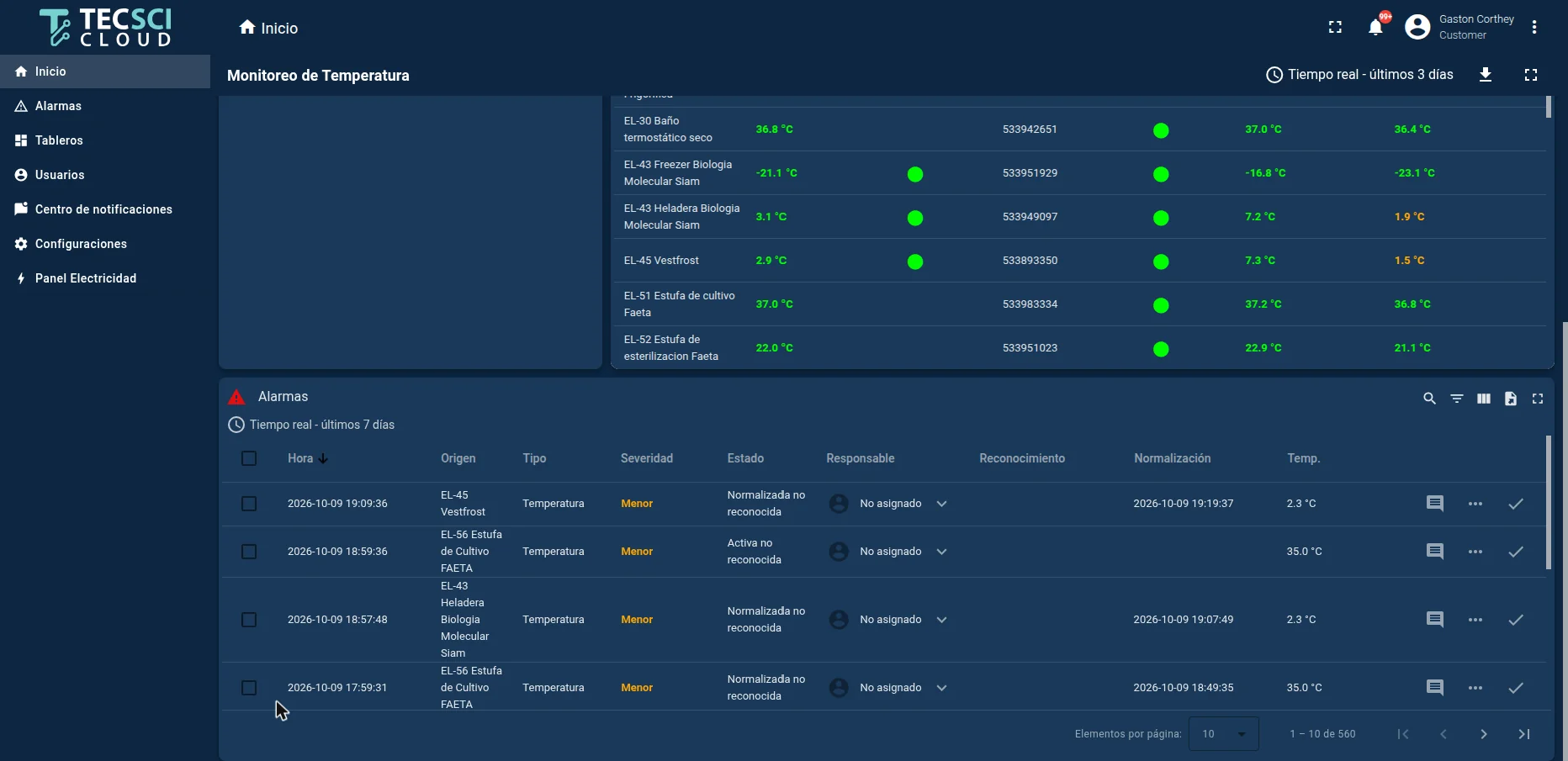Open the notifications bell icon

click(1375, 27)
